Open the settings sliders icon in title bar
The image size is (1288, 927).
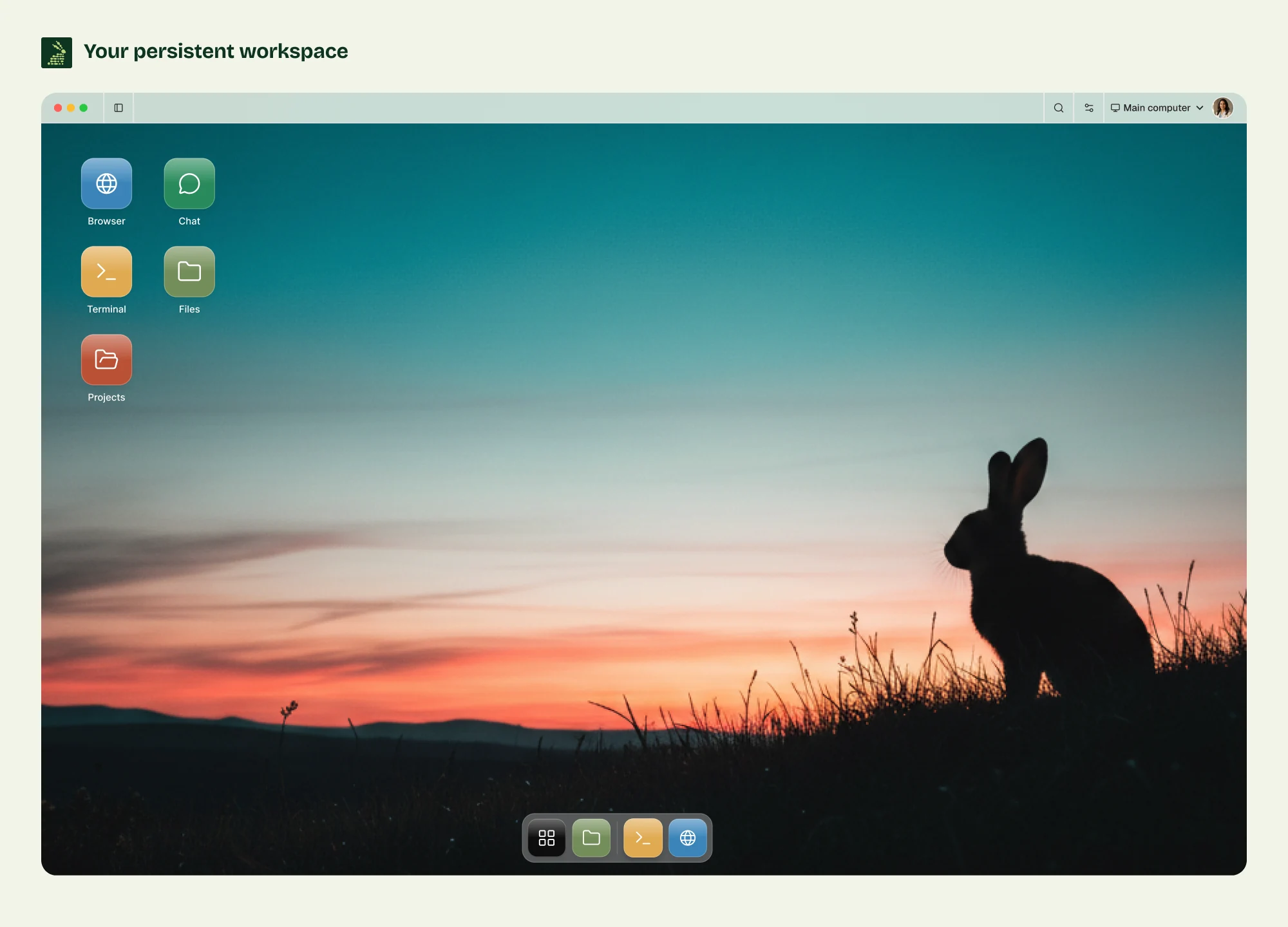[x=1088, y=108]
